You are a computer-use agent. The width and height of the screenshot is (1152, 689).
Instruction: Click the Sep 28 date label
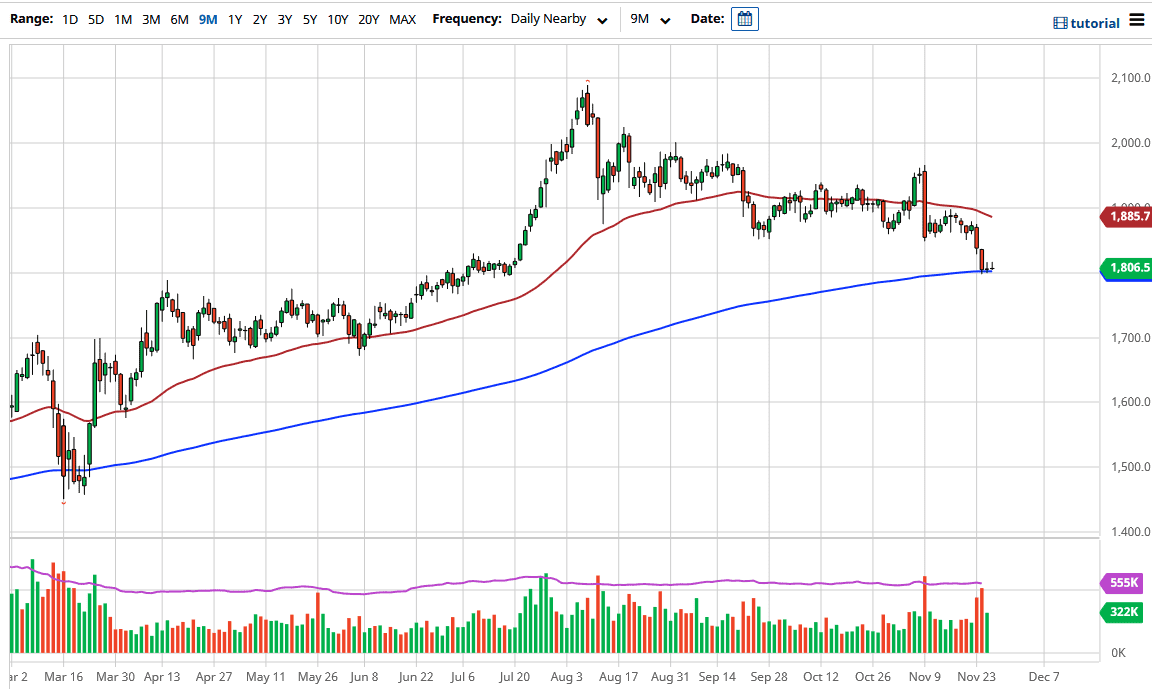point(769,677)
